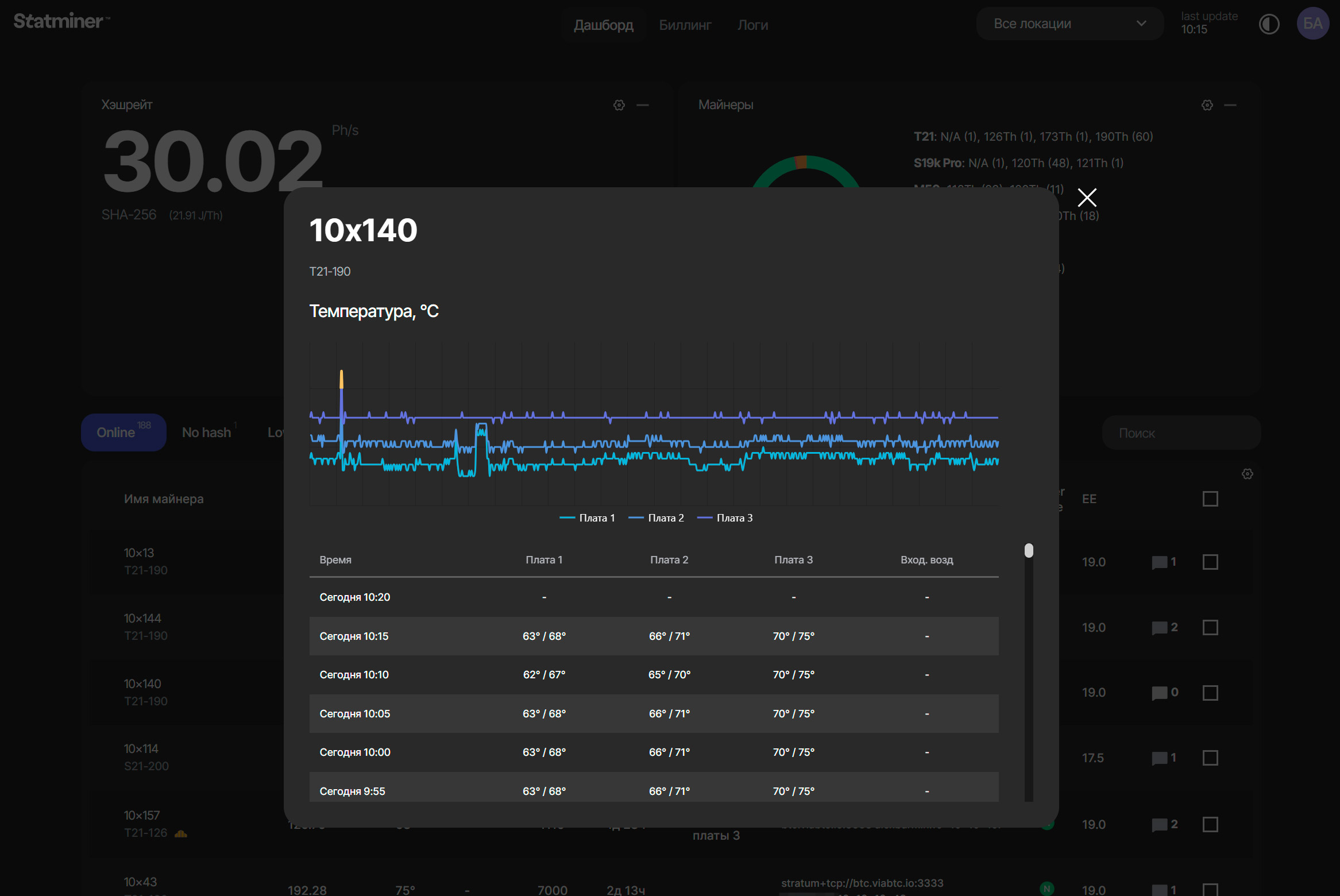
Task: Click the Время column header
Action: pyautogui.click(x=335, y=560)
